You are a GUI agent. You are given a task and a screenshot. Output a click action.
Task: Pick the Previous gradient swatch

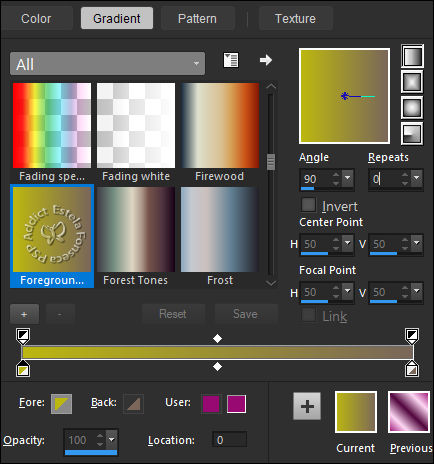tap(409, 412)
